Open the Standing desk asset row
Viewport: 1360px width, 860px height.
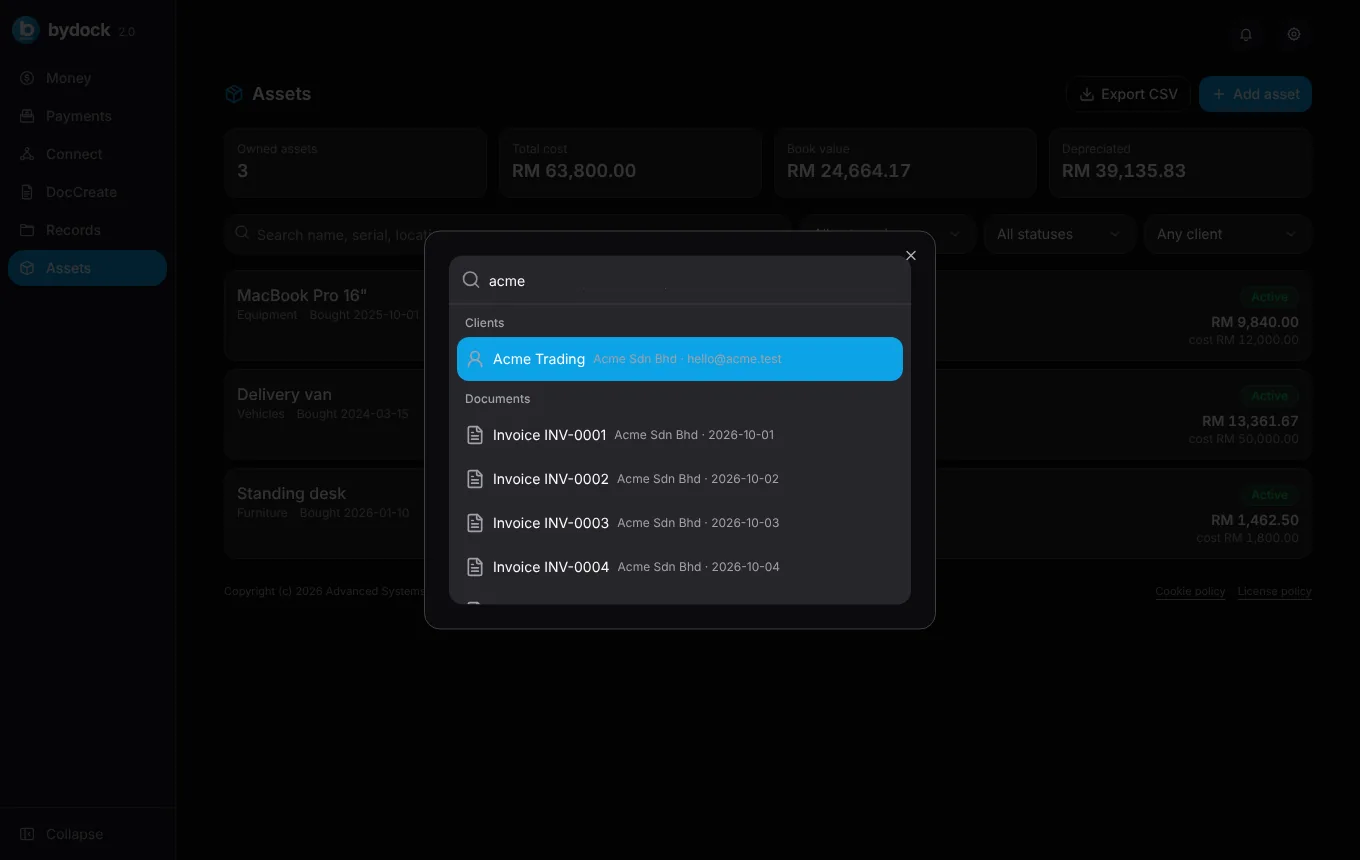[x=768, y=513]
